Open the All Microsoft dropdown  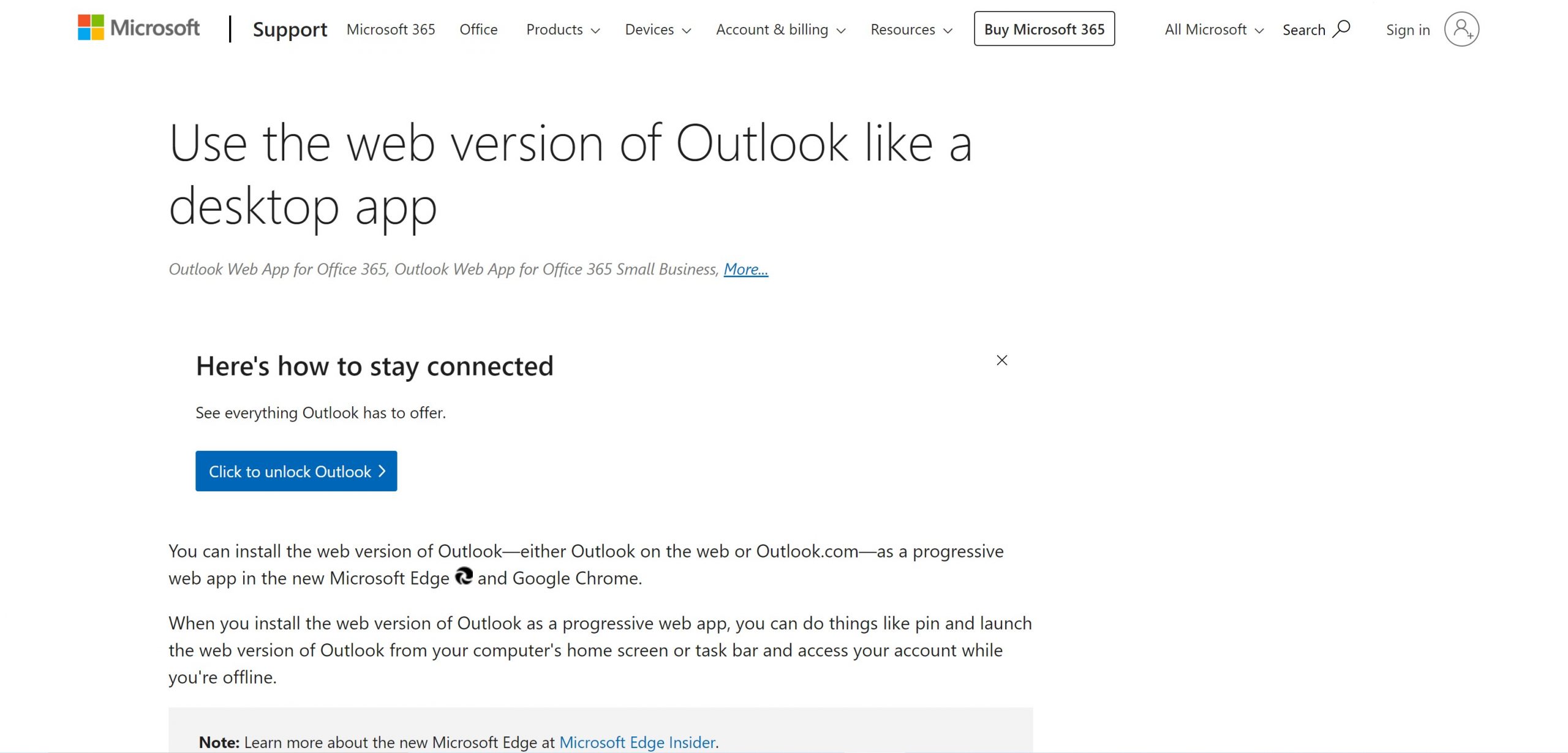click(1214, 29)
